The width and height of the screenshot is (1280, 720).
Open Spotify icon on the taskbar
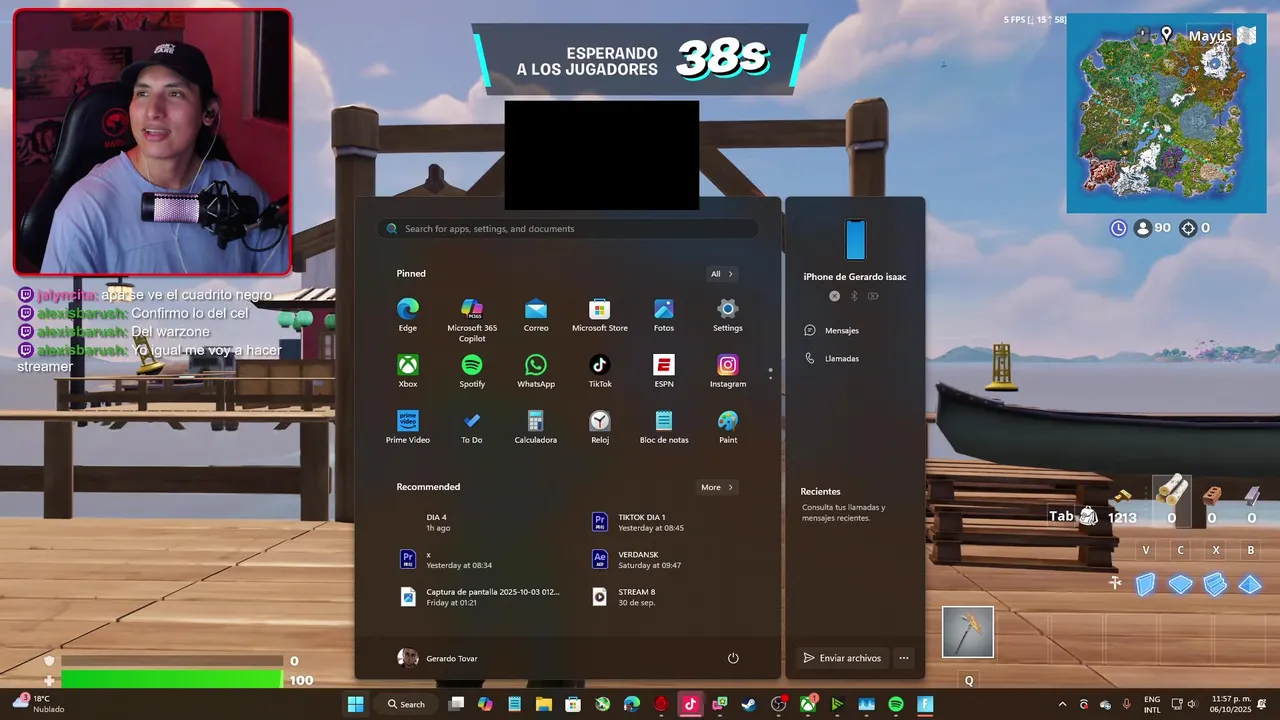coord(896,704)
